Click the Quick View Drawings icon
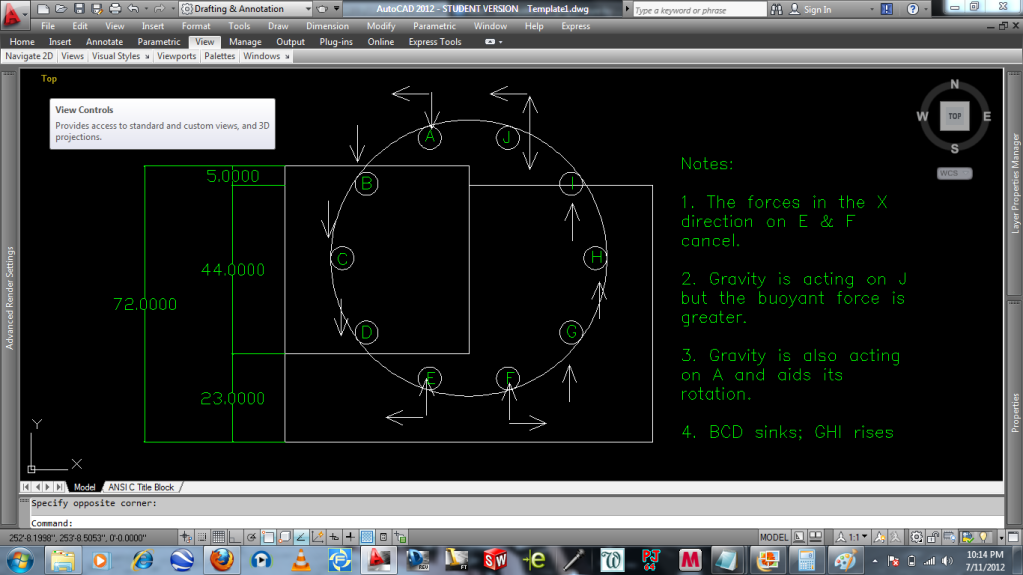Screen dimensions: 1023x575 tap(816, 537)
